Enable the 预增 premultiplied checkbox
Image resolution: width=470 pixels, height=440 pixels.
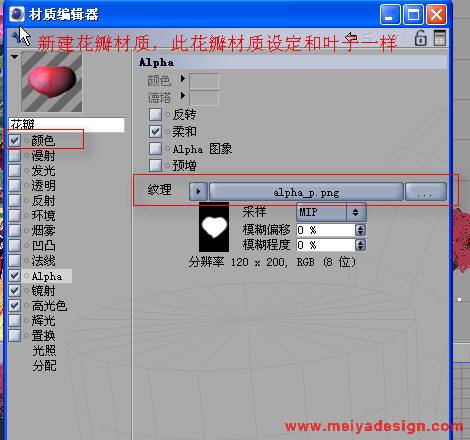coord(155,165)
